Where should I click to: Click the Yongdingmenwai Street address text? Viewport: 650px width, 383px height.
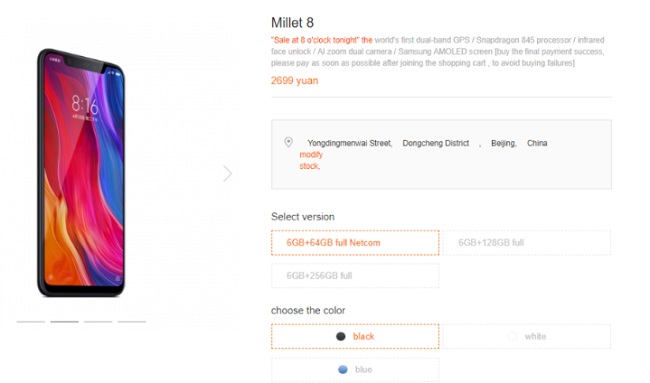(349, 143)
